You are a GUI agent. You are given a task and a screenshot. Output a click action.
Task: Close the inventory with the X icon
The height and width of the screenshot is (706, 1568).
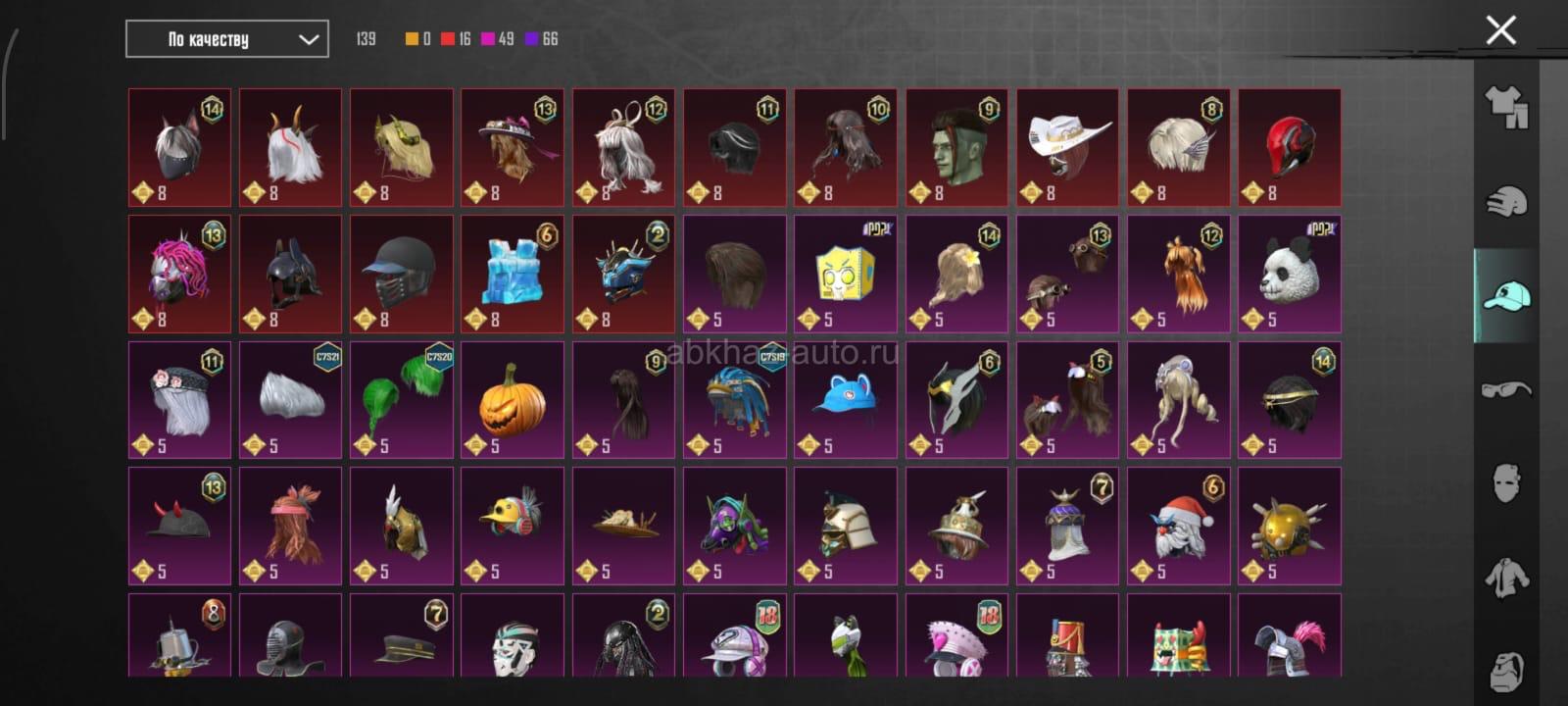tap(1500, 30)
